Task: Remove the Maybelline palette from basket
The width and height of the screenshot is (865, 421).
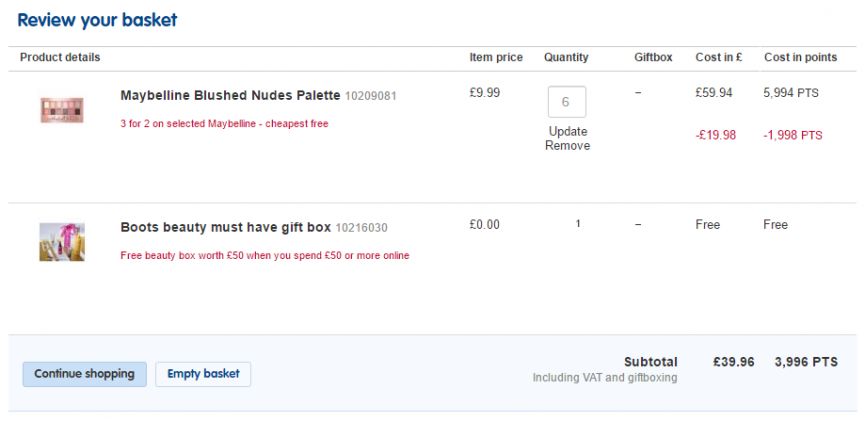Action: (568, 146)
